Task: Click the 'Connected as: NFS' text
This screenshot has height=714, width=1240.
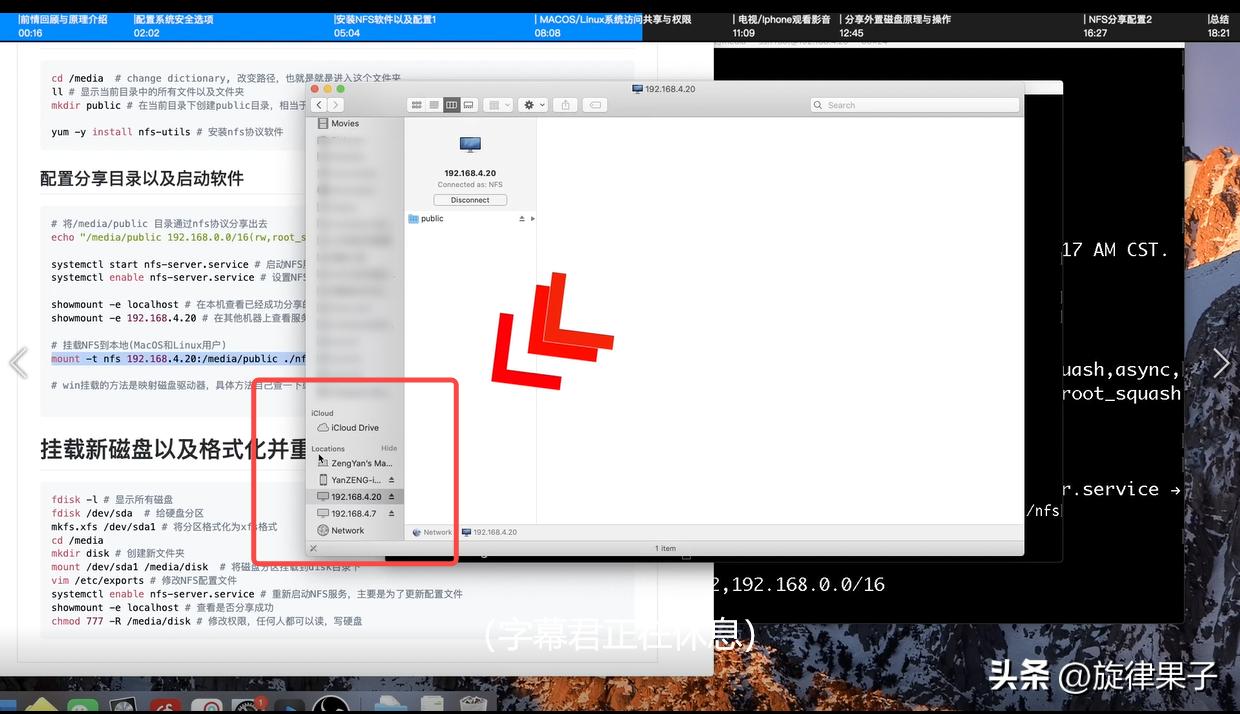Action: tap(470, 185)
